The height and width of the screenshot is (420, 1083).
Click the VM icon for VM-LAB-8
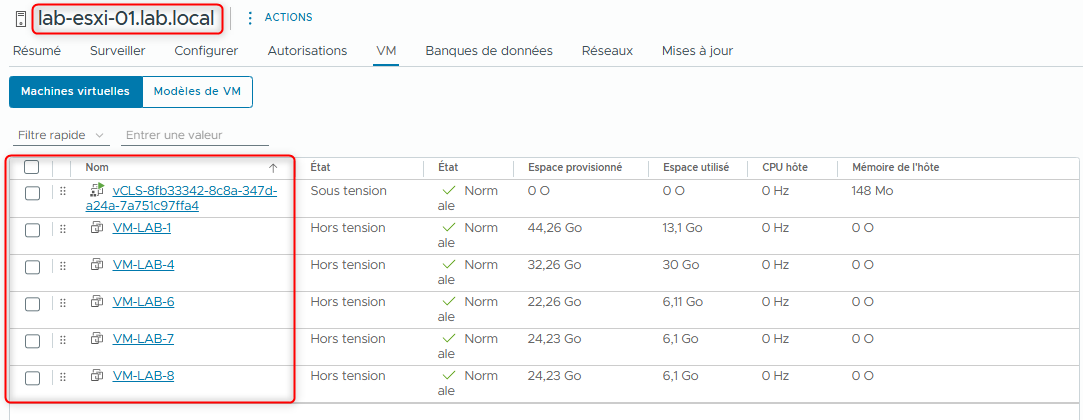tap(97, 376)
